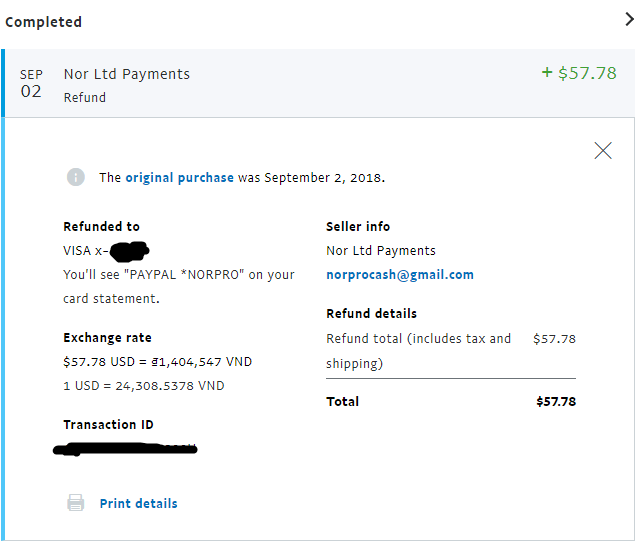Click the Refund details heading
This screenshot has width=636, height=543.
(371, 313)
